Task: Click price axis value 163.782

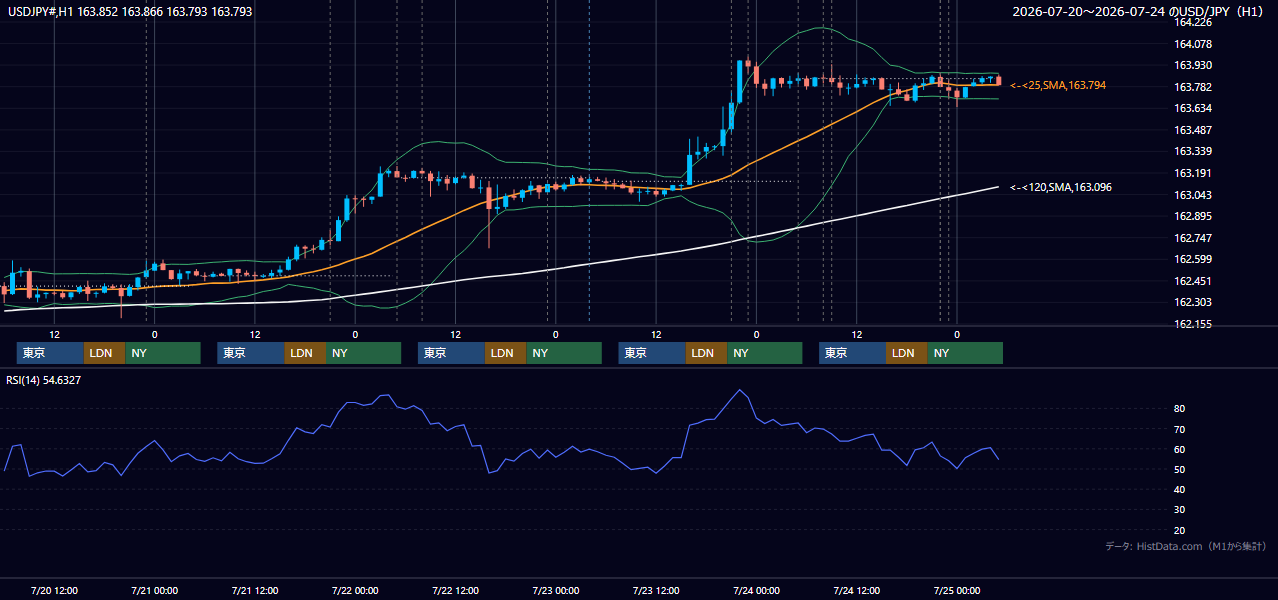Action: [1193, 87]
